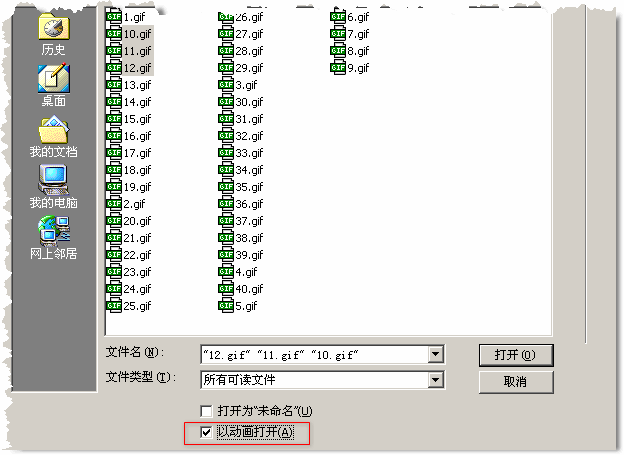Select the GIF icon of 13.gif
624x455 pixels.
pos(114,85)
